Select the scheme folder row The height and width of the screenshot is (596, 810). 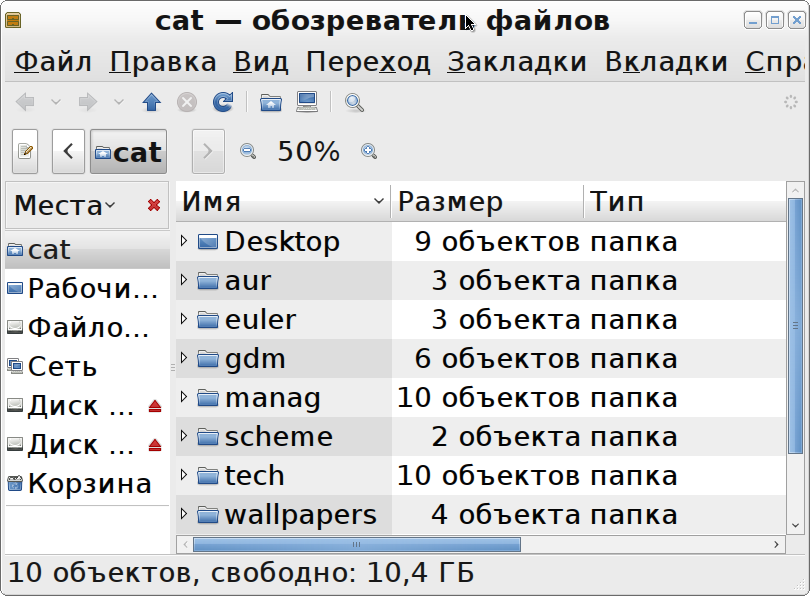click(x=278, y=437)
